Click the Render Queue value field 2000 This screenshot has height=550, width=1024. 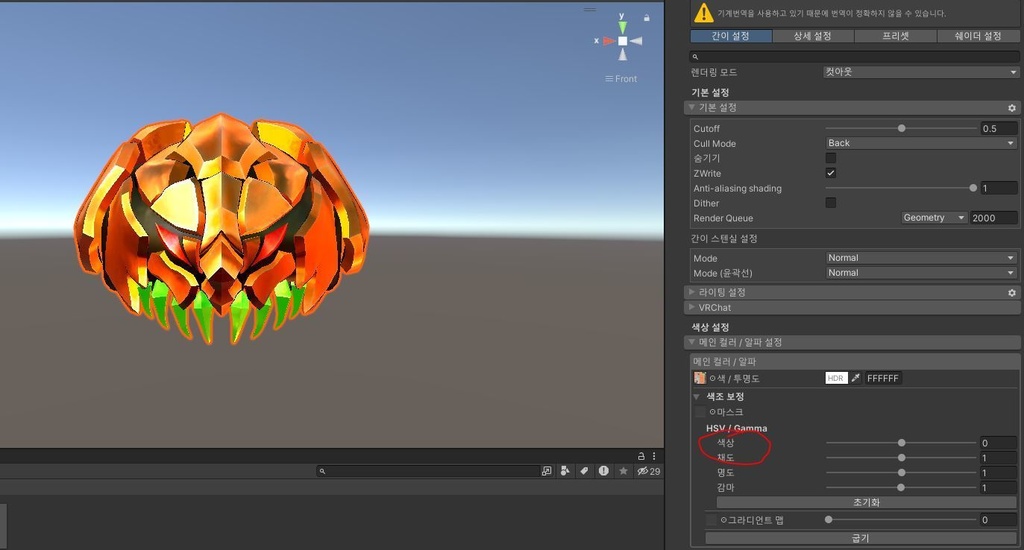tap(993, 218)
